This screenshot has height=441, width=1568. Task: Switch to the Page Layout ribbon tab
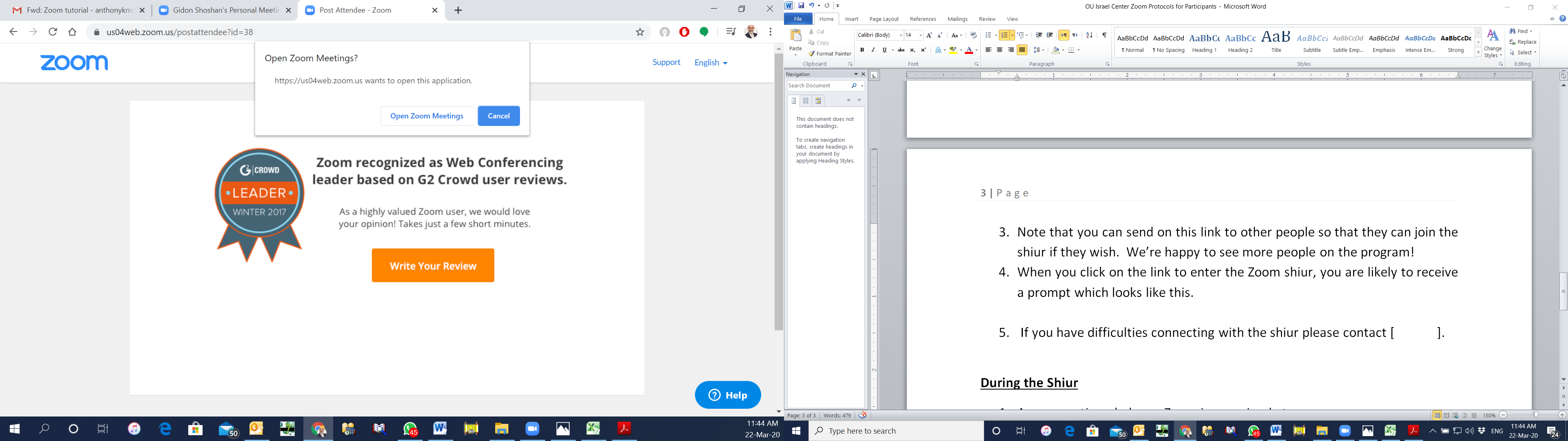884,20
